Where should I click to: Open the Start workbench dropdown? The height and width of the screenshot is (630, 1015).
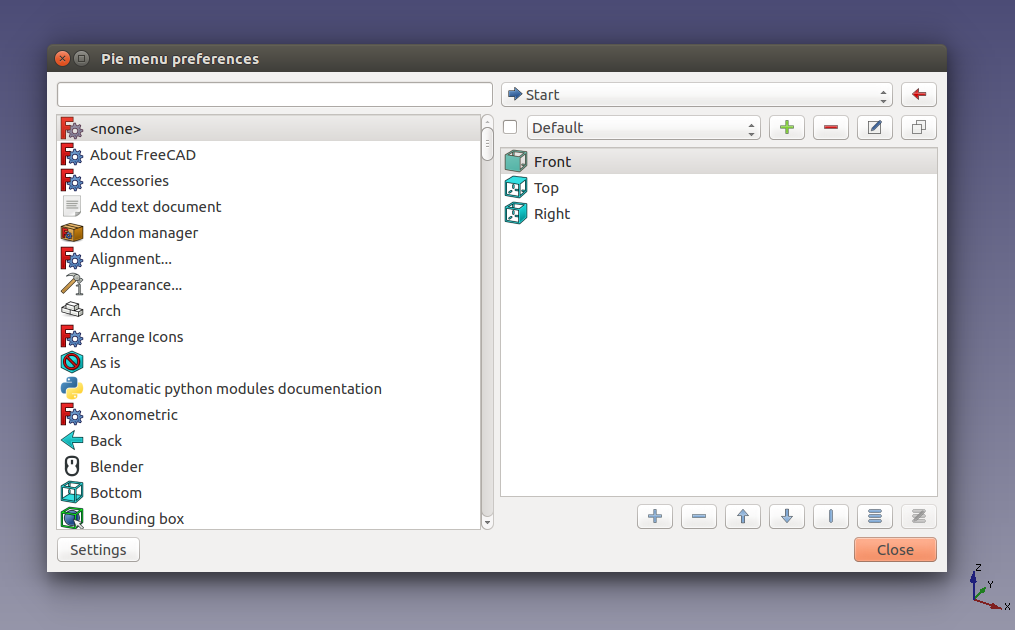point(697,94)
